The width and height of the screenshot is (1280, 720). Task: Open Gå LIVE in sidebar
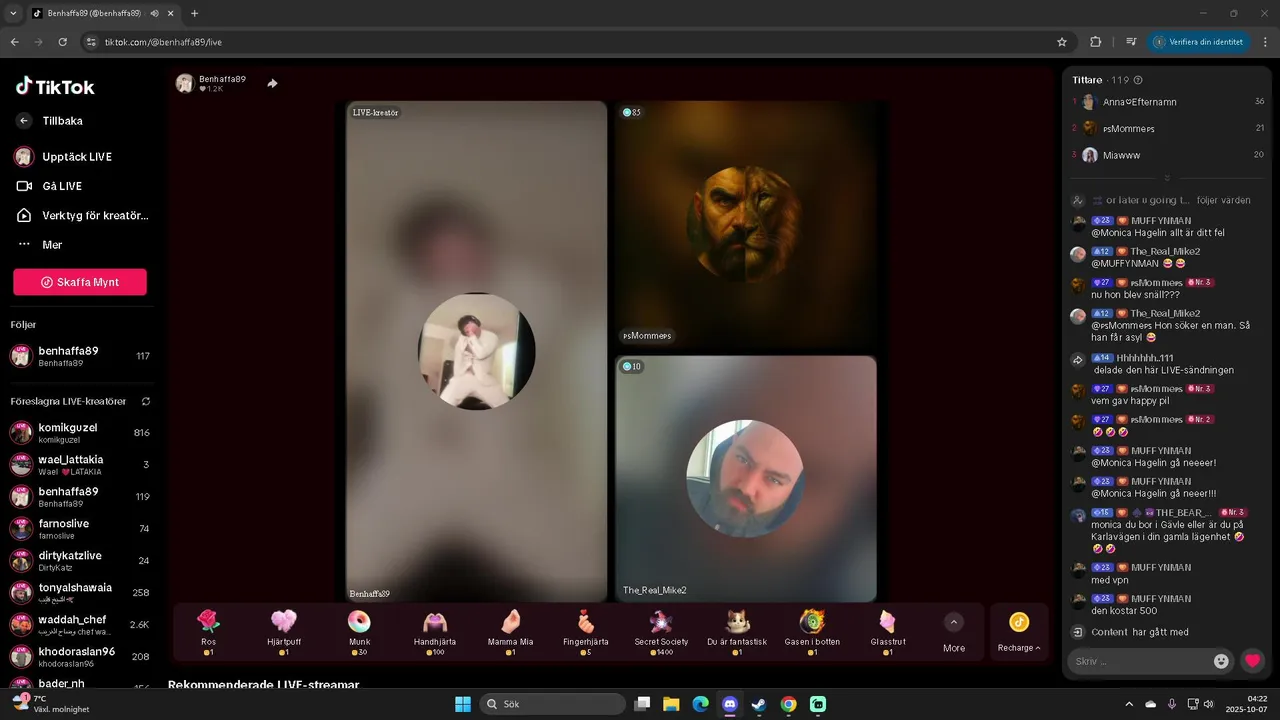(62, 186)
